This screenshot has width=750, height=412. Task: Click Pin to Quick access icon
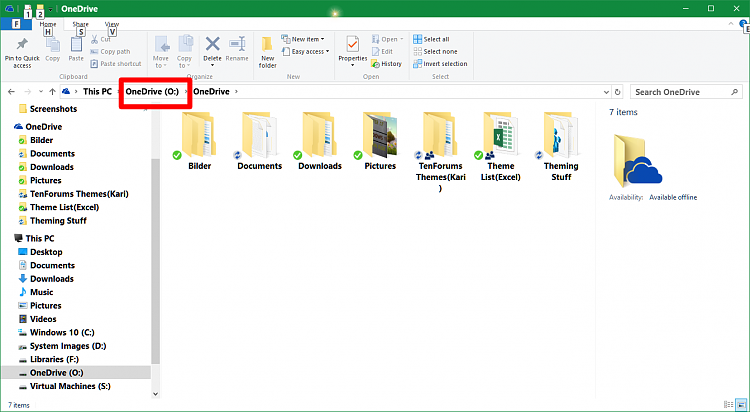(23, 47)
